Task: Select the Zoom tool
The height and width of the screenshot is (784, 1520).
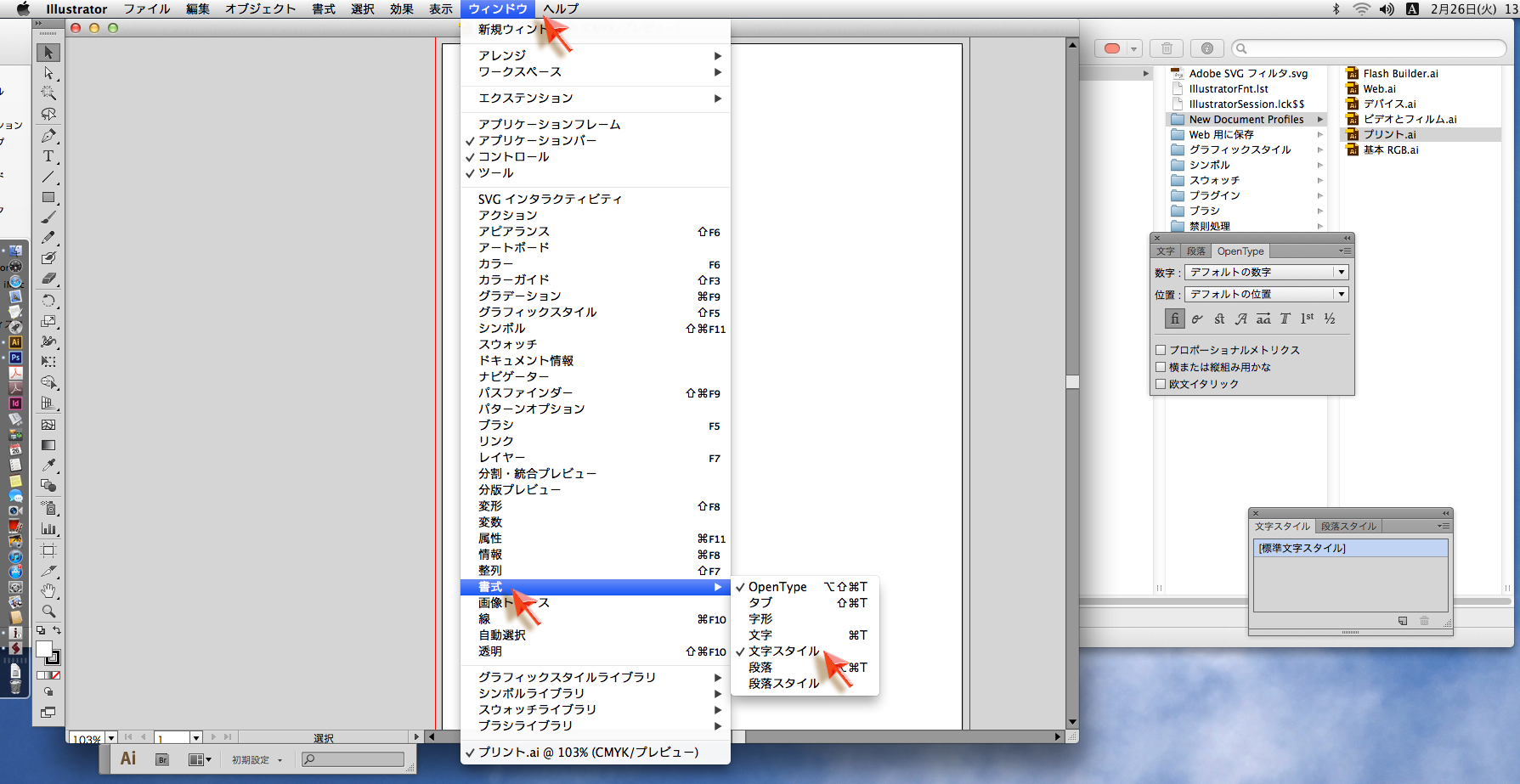Action: click(48, 612)
